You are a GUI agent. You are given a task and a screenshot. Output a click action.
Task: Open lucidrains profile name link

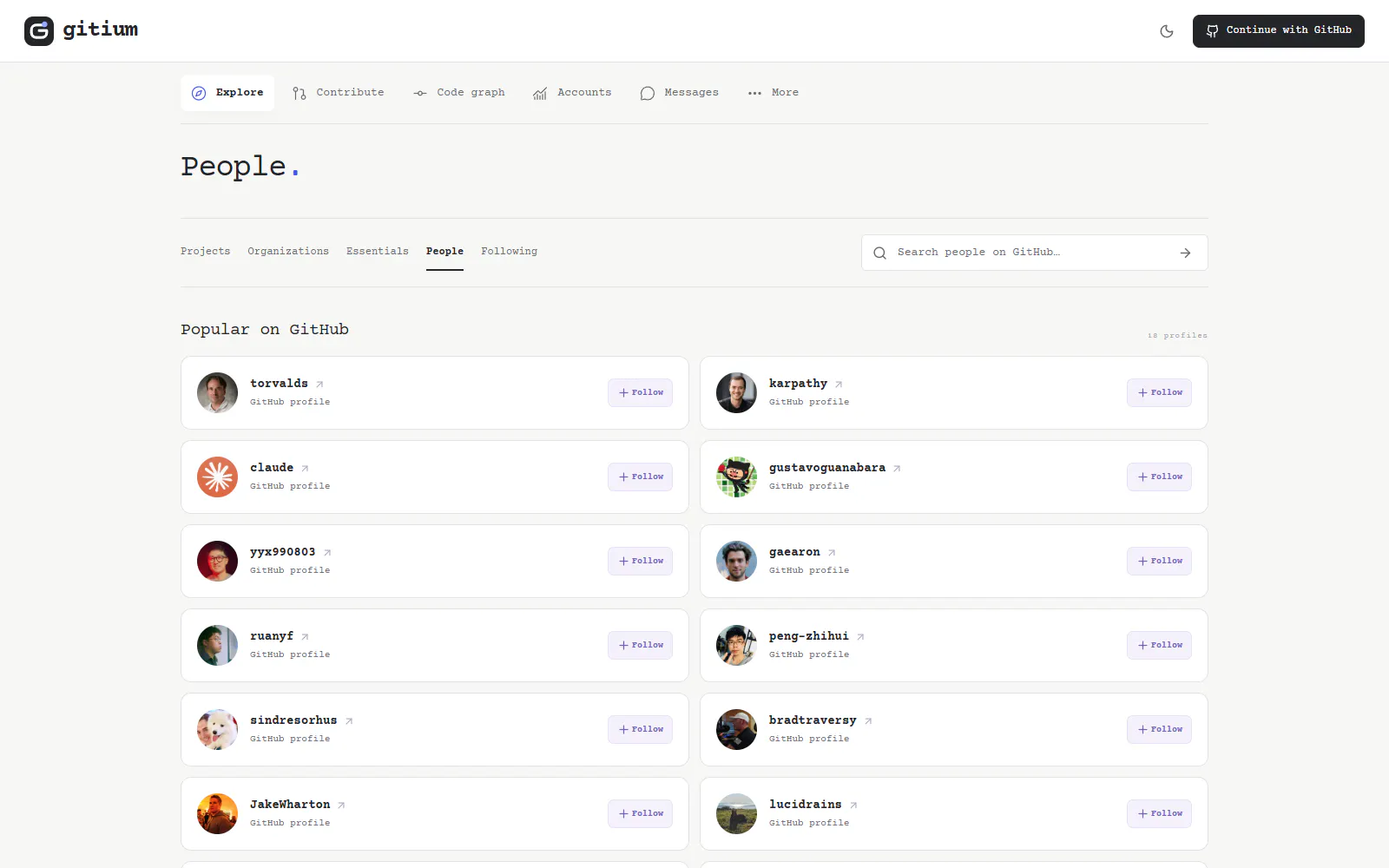(x=806, y=805)
